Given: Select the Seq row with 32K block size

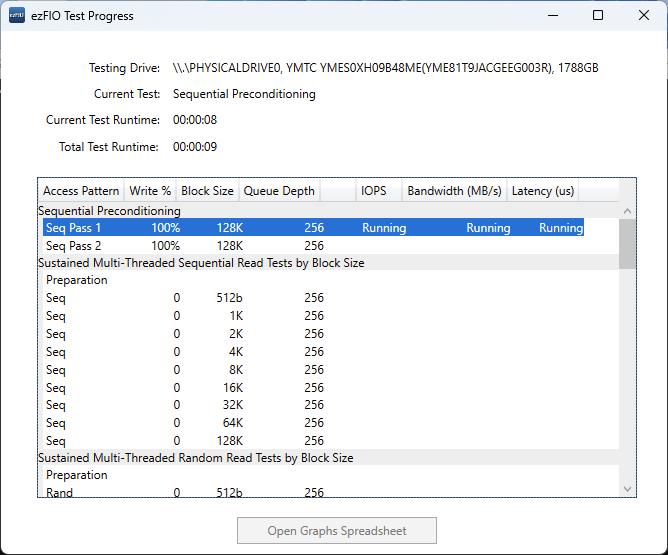Looking at the screenshot, I should coord(313,405).
